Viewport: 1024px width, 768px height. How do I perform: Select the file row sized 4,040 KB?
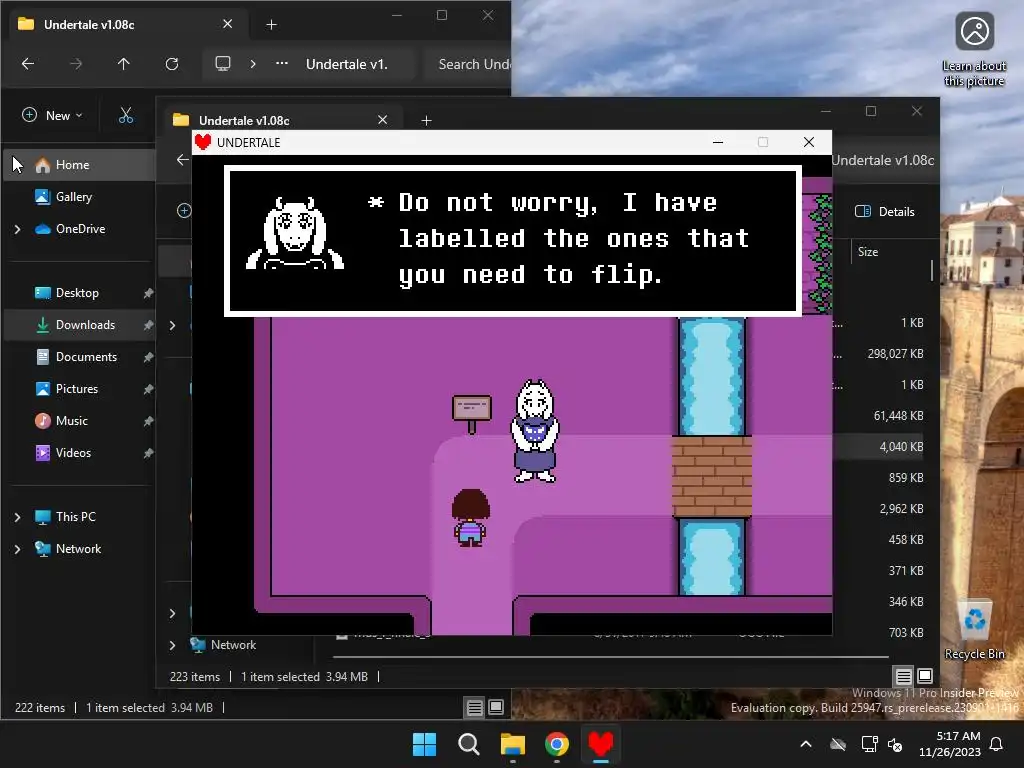pyautogui.click(x=880, y=447)
